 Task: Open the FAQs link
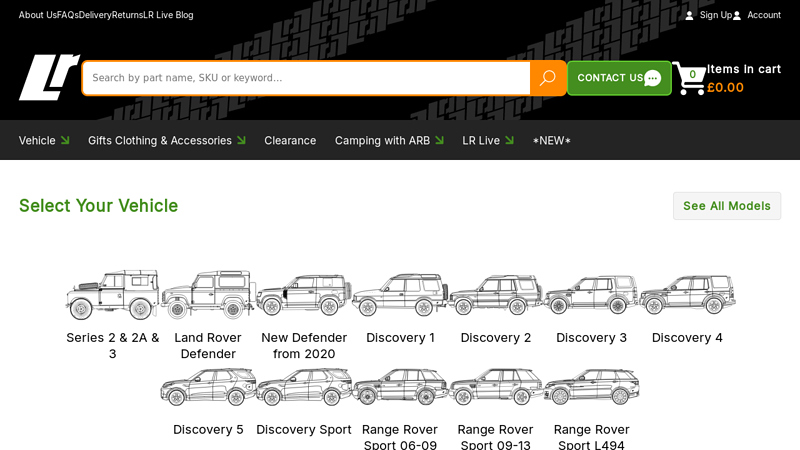[x=68, y=15]
